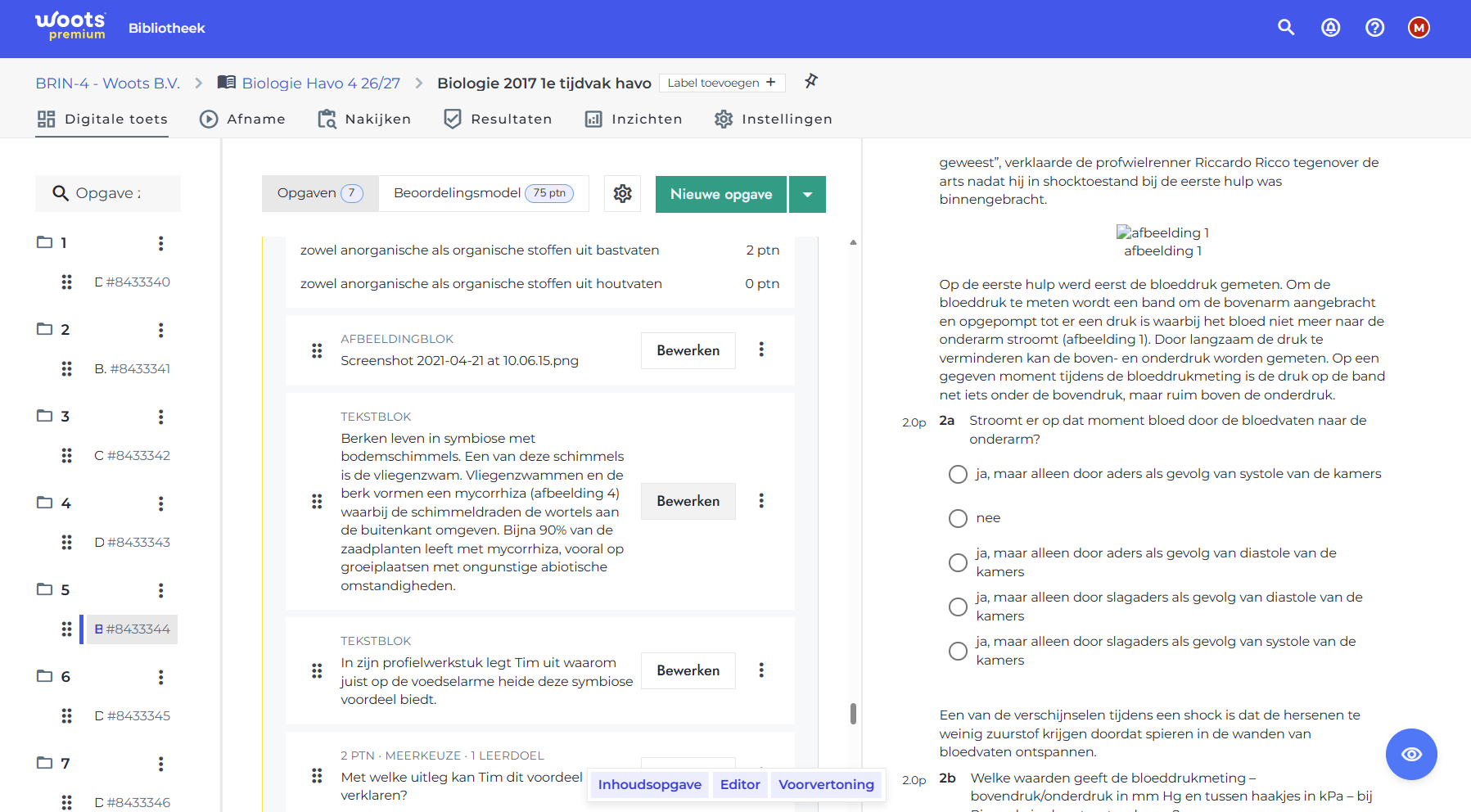The width and height of the screenshot is (1471, 812).
Task: Click the Opgave search field
Action: [x=108, y=193]
